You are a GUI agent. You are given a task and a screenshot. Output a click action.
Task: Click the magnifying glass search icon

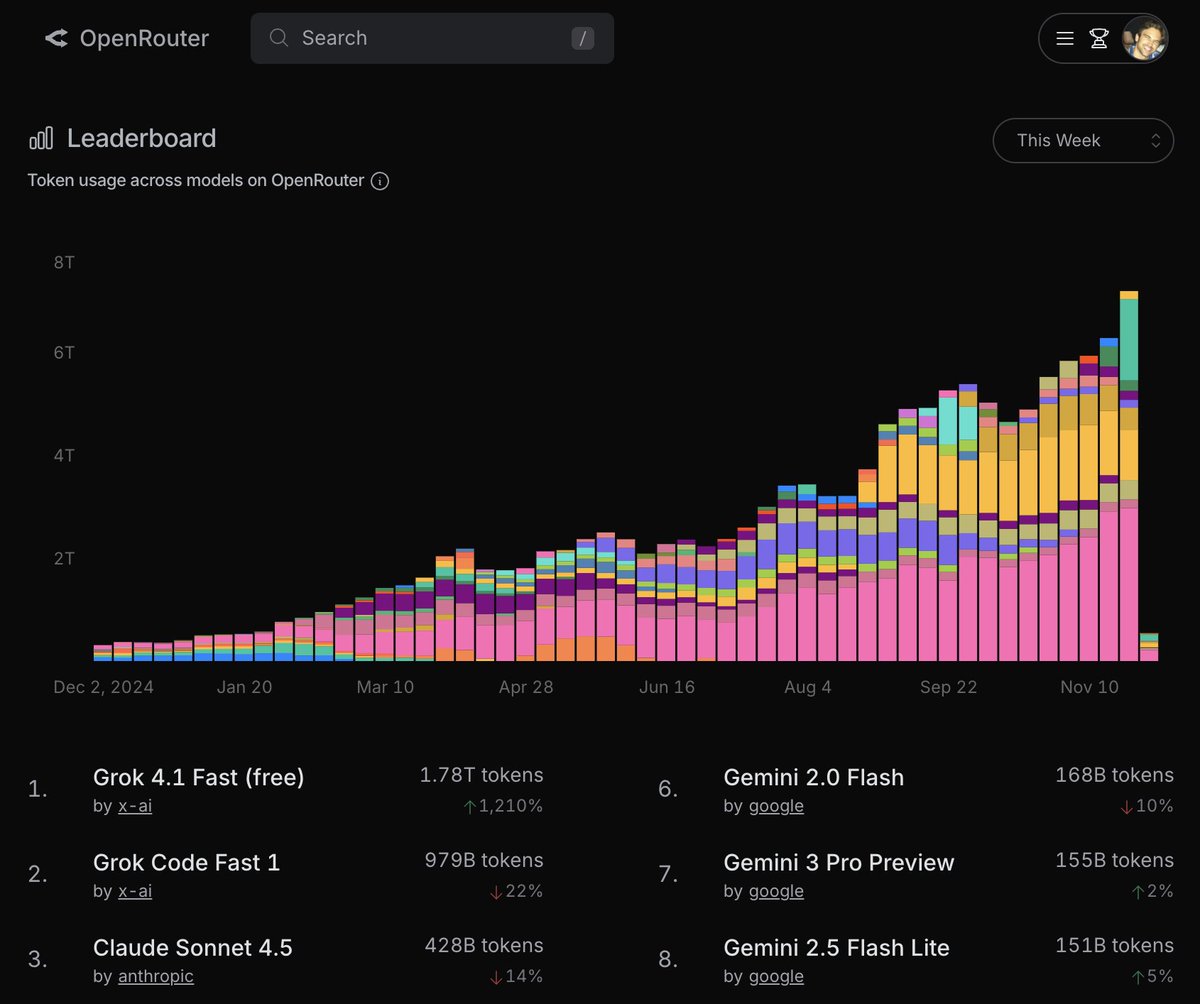click(278, 38)
